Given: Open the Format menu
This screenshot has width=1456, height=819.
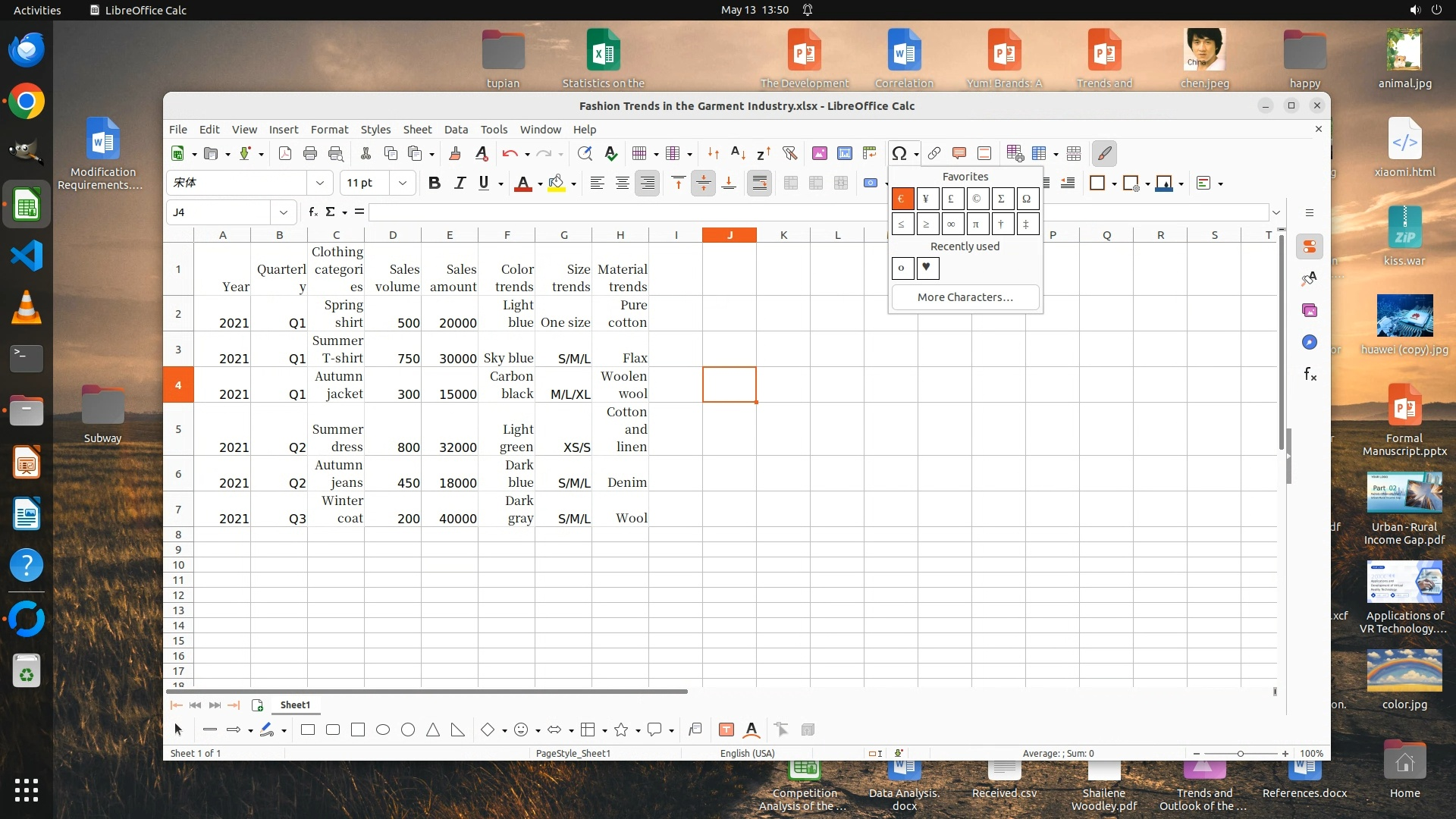Looking at the screenshot, I should point(329,130).
